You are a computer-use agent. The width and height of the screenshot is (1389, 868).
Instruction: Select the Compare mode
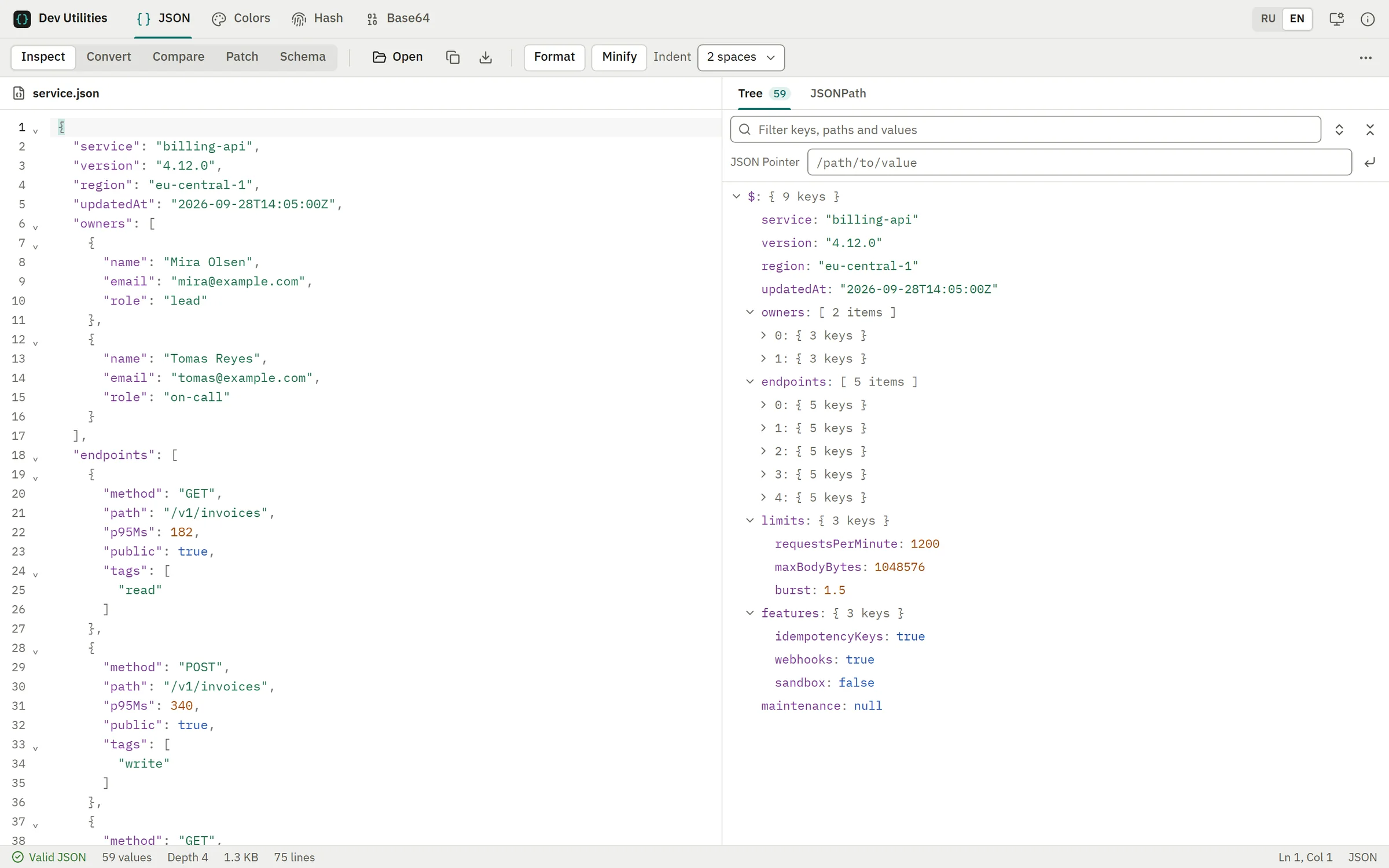(178, 57)
